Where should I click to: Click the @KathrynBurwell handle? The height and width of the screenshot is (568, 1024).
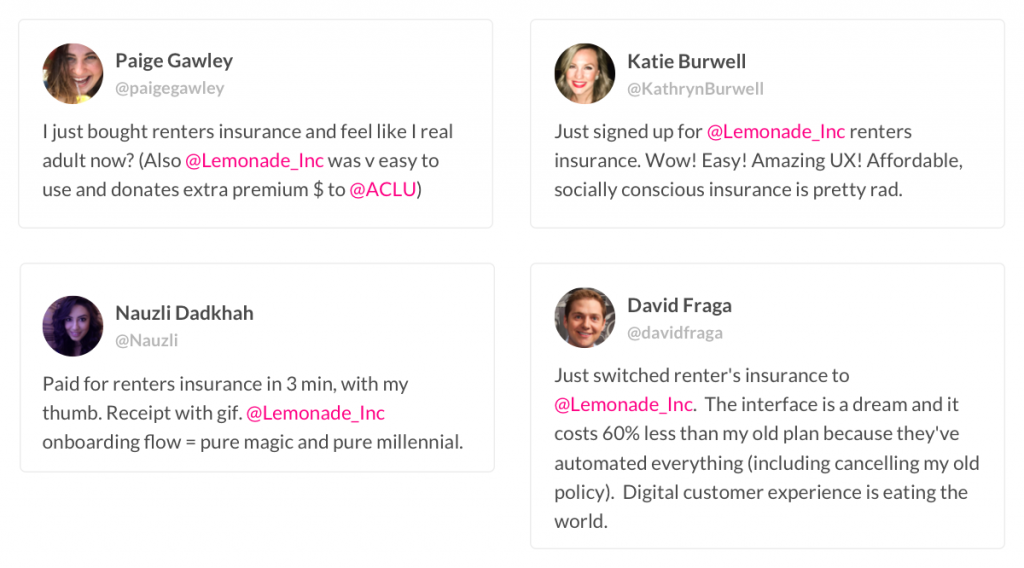click(695, 89)
